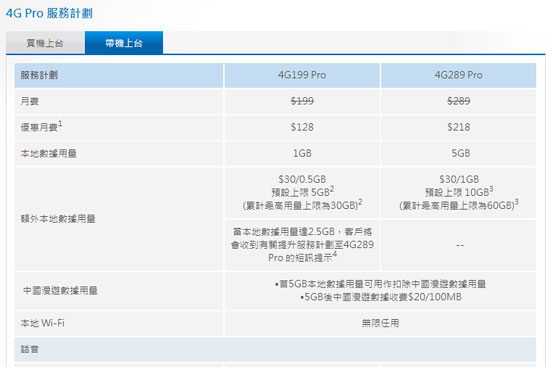Click the 首5GB本地數據用量 roaming note
The width and height of the screenshot is (550, 367).
pyautogui.click(x=381, y=284)
